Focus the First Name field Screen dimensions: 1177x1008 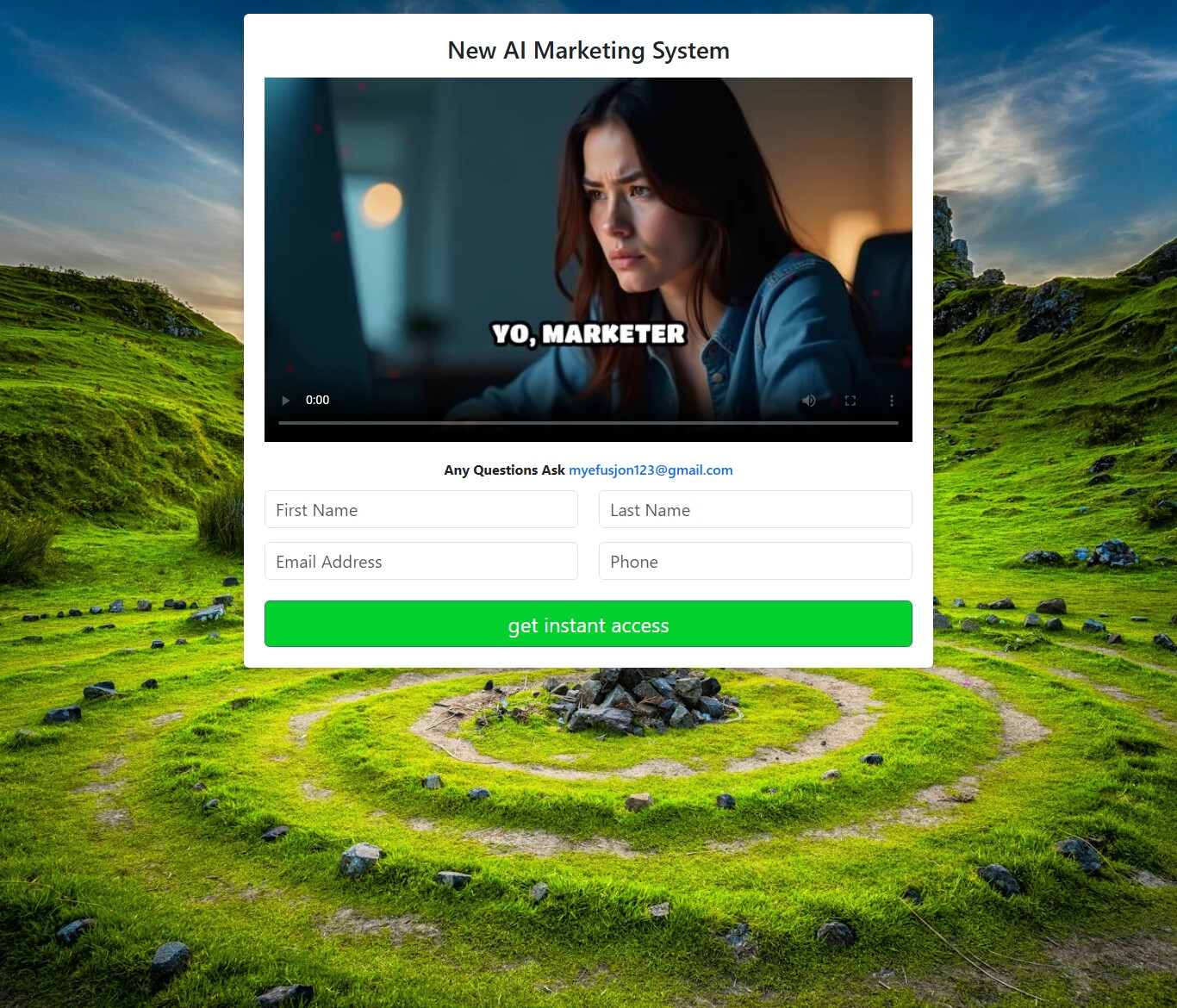pyautogui.click(x=421, y=509)
